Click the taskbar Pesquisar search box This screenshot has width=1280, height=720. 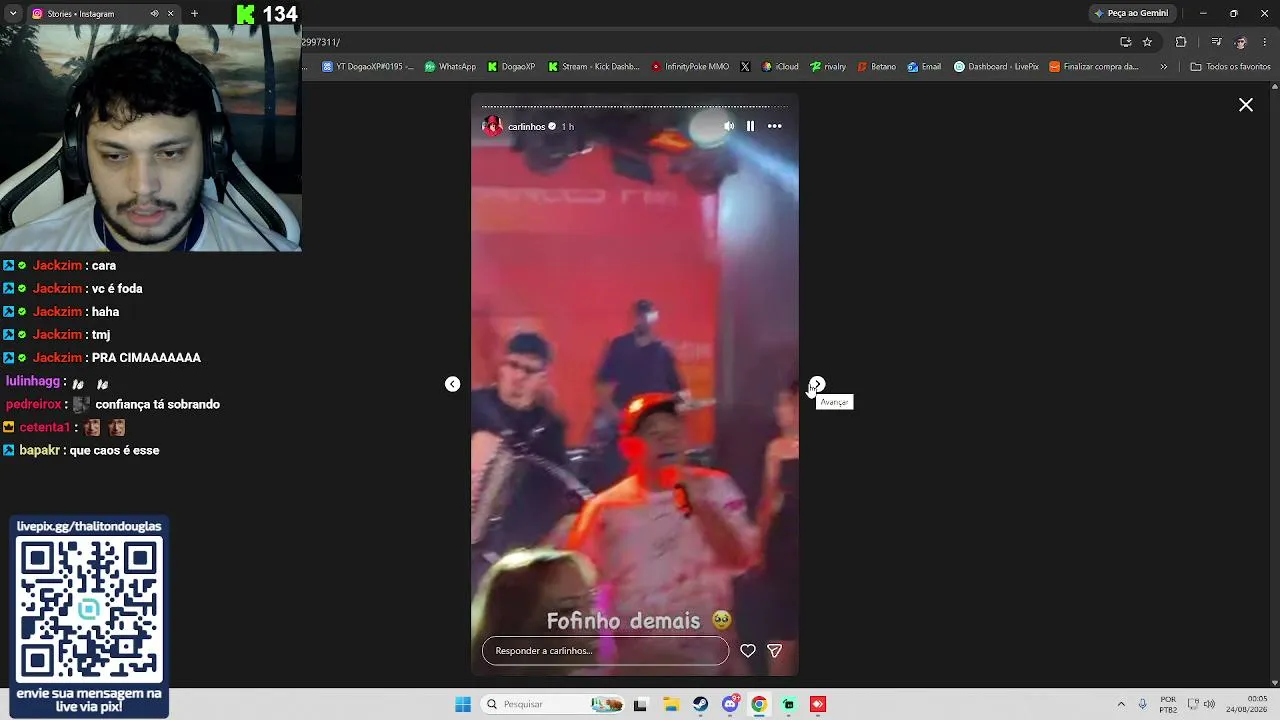coord(554,704)
